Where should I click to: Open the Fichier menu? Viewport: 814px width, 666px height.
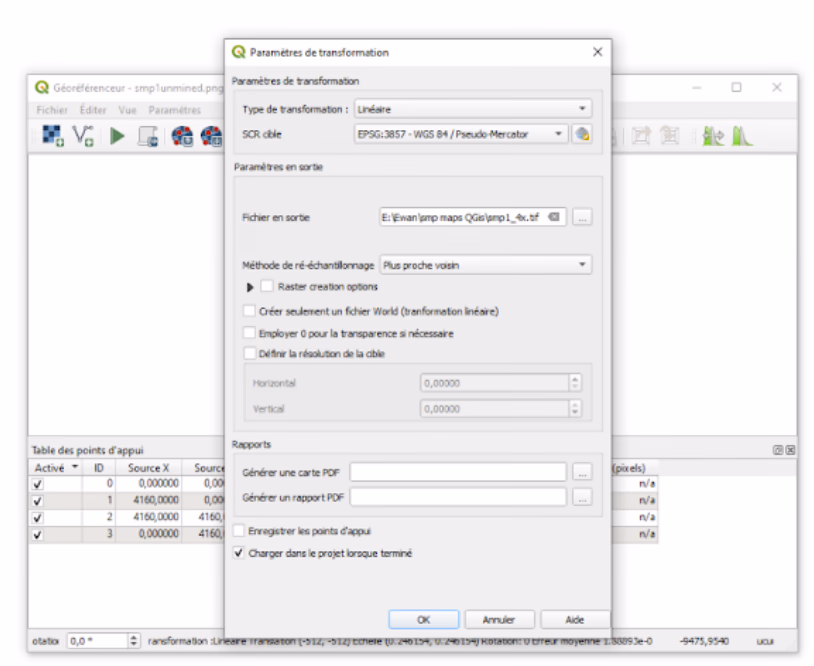52,110
